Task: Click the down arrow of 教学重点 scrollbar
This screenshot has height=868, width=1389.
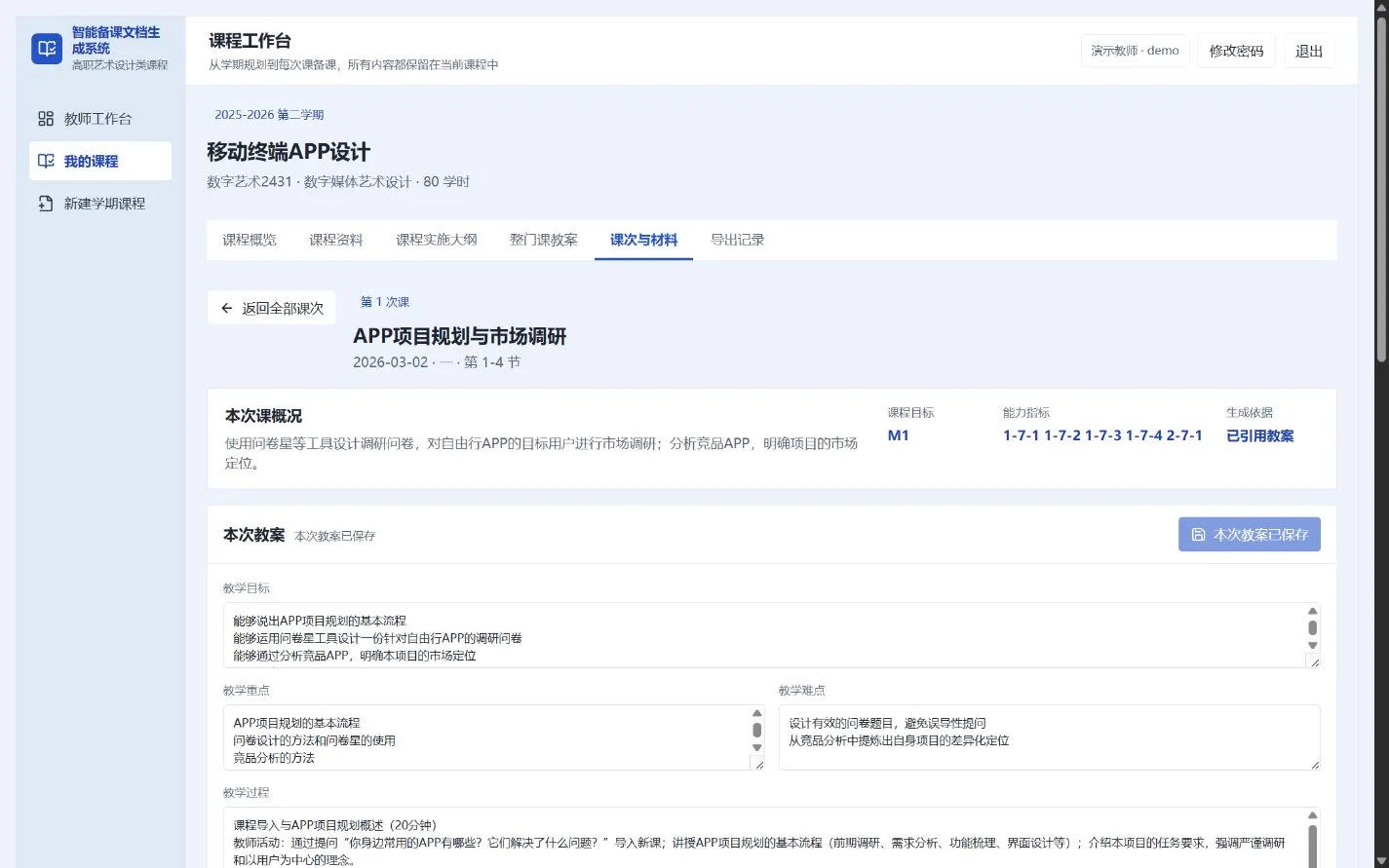Action: (757, 747)
